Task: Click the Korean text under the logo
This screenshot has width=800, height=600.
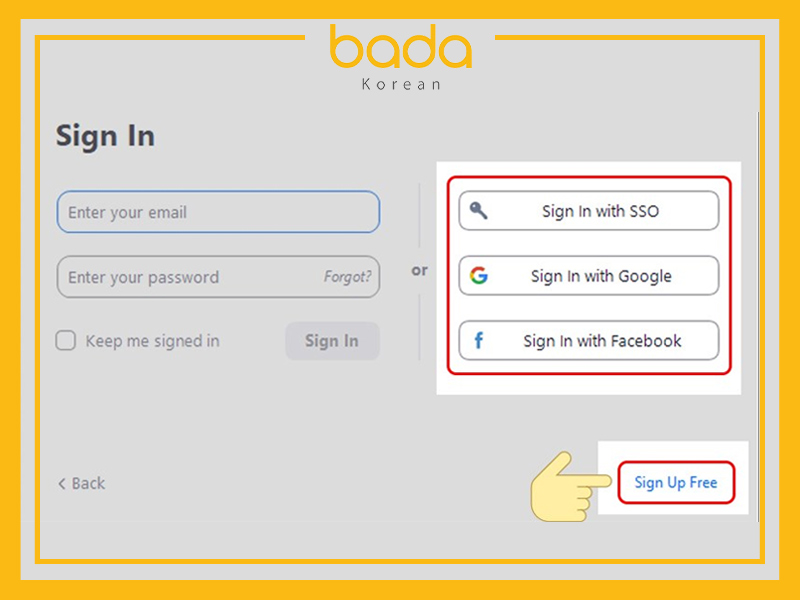Action: (400, 85)
